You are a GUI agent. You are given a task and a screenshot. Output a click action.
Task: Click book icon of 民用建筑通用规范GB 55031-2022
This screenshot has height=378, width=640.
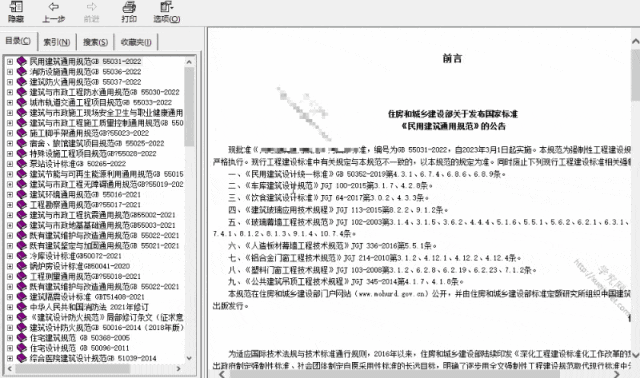22,61
